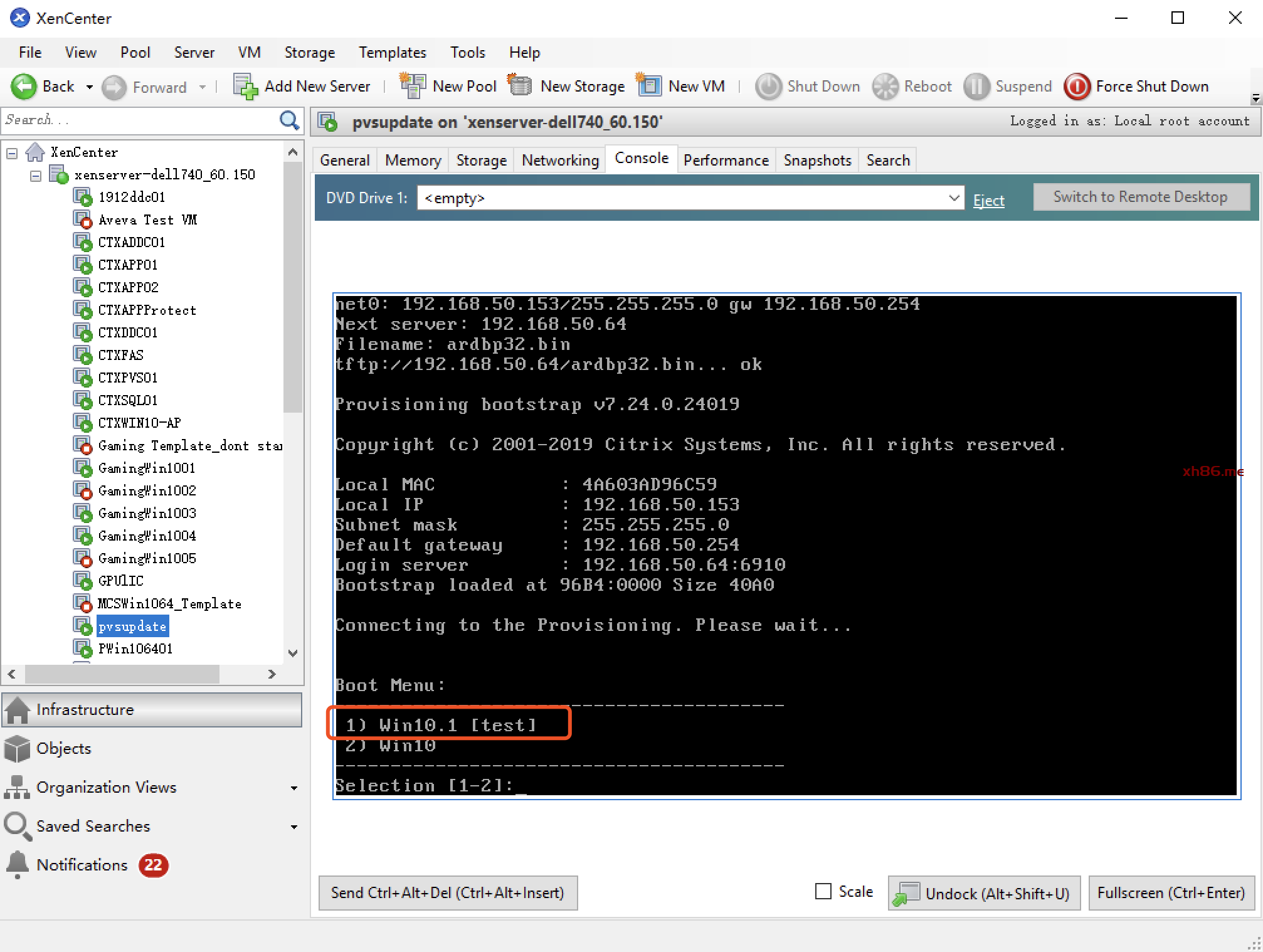Click the green Back arrow icon
The width and height of the screenshot is (1263, 952).
click(x=24, y=87)
